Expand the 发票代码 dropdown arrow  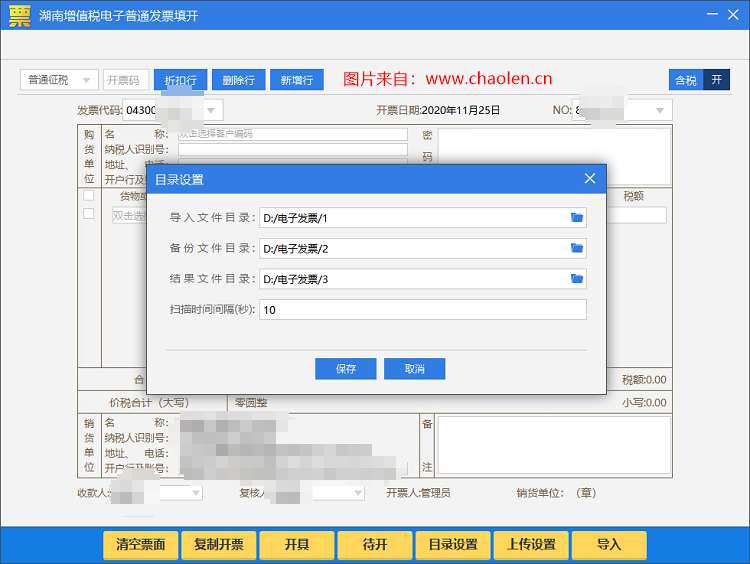point(211,111)
